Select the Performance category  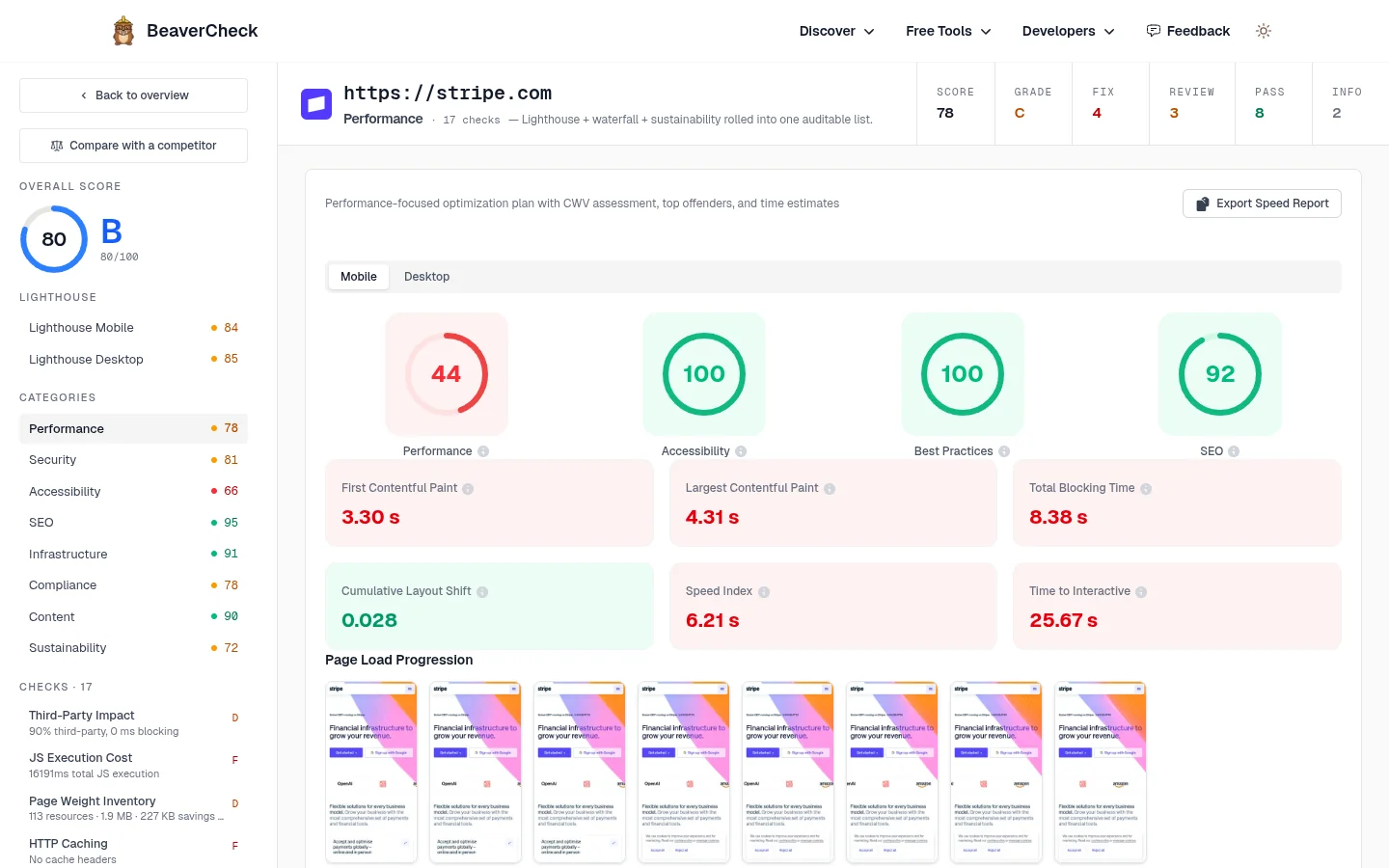[x=133, y=428]
